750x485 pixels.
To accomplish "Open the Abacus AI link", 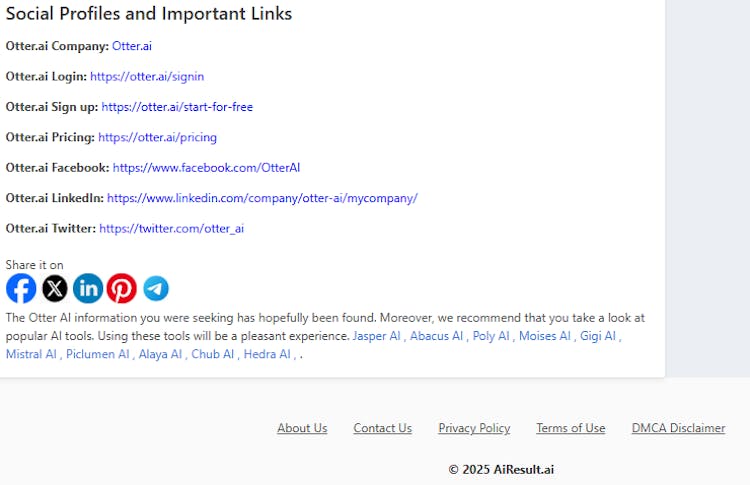I will pyautogui.click(x=437, y=336).
